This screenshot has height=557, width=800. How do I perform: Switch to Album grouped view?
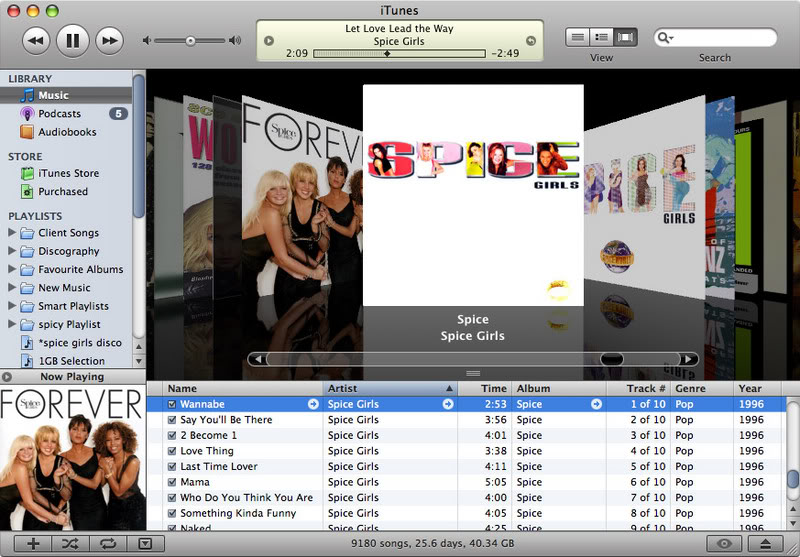coord(602,37)
